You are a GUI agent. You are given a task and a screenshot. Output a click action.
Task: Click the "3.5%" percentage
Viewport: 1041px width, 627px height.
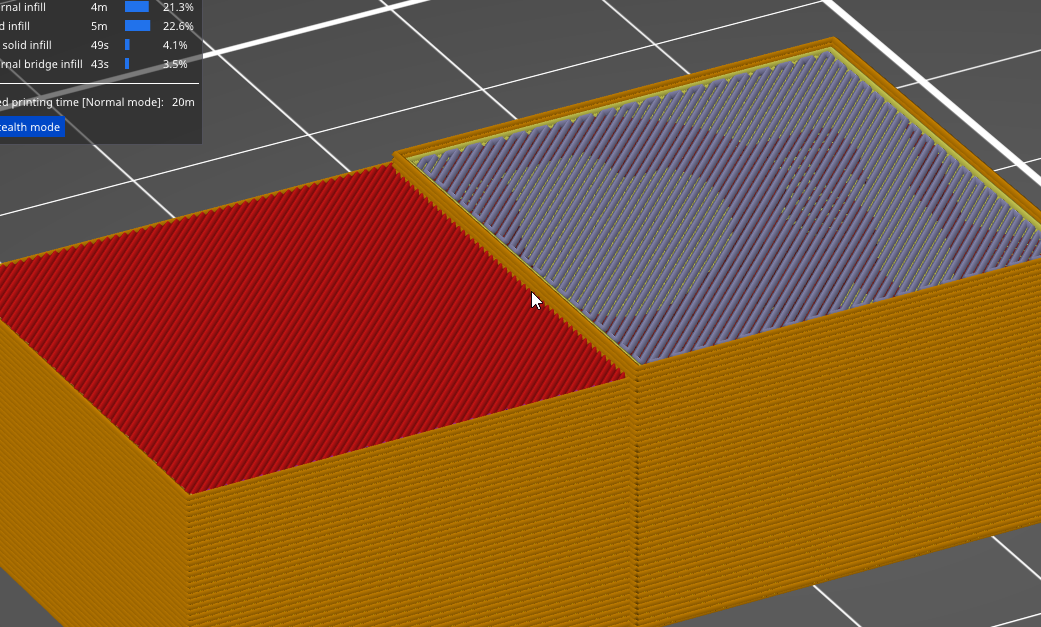tap(175, 64)
